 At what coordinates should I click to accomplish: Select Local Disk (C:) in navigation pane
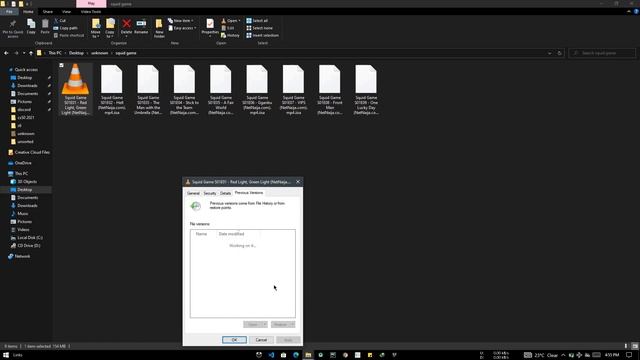[30, 238]
